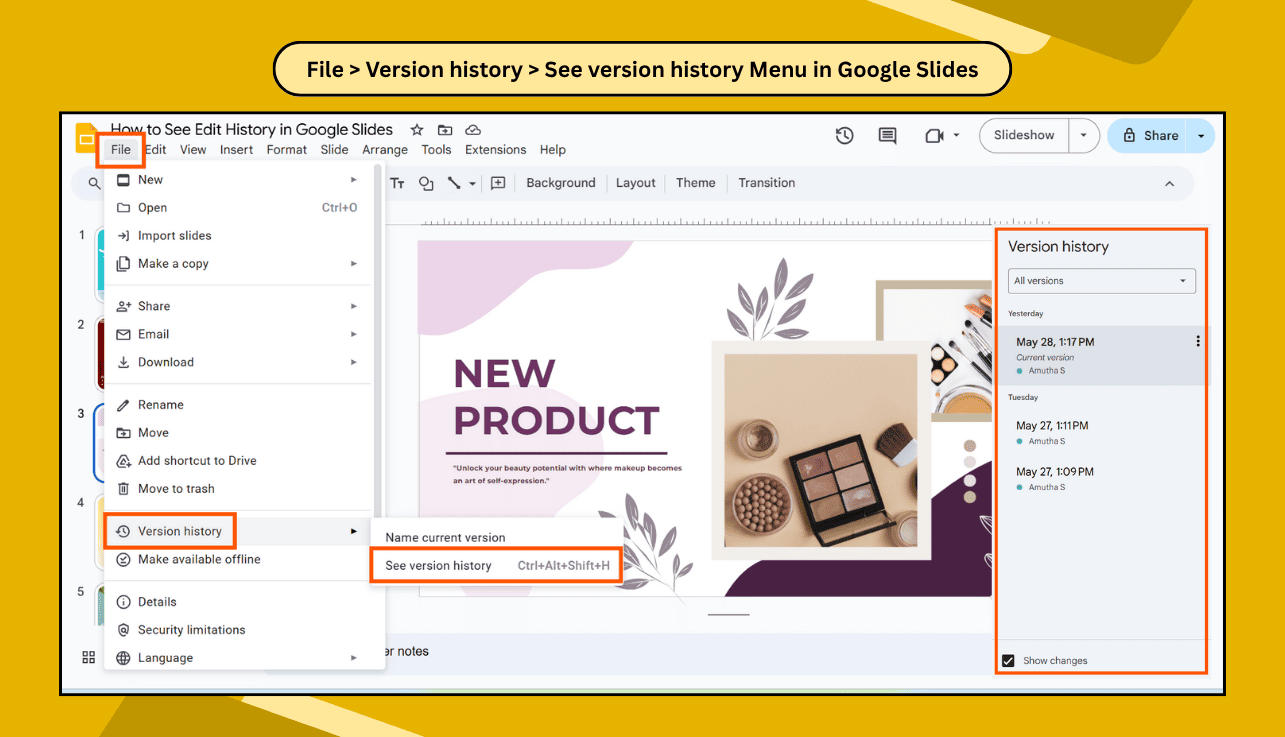Enable the Show changes checkbox
This screenshot has height=737, width=1285.
coord(1009,660)
